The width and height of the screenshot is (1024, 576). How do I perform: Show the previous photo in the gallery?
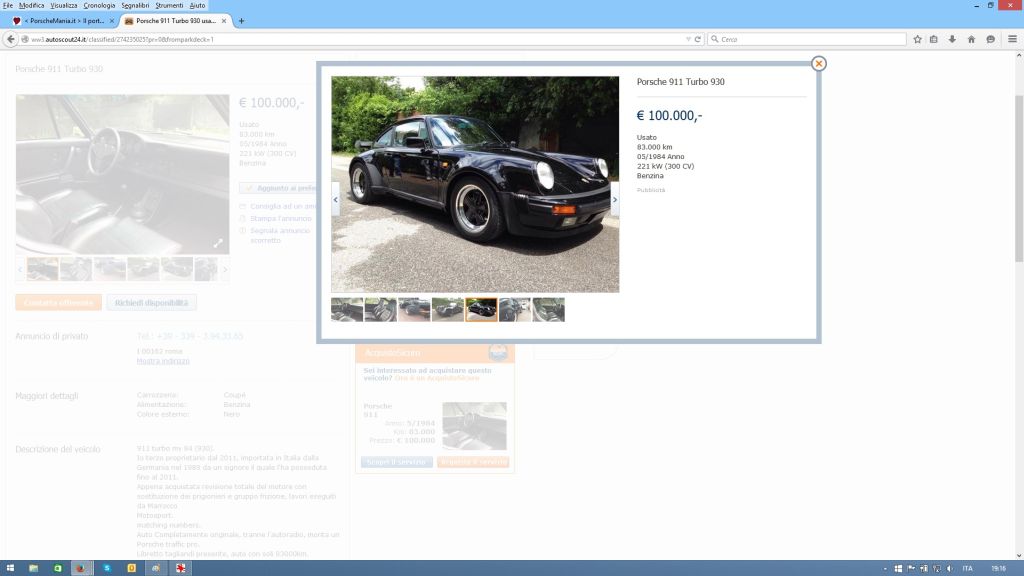[x=336, y=200]
